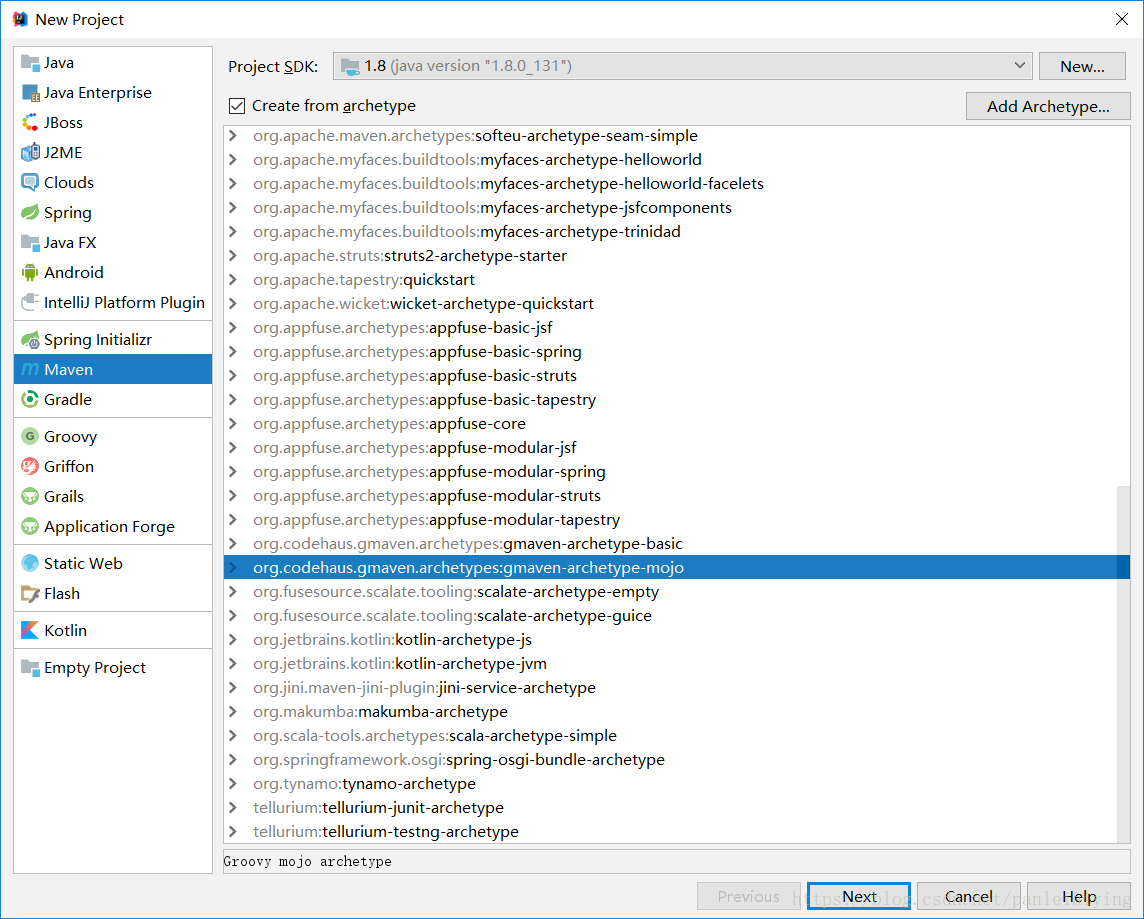Expand struts2-archetype-starter node
This screenshot has height=919, width=1144.
233,255
